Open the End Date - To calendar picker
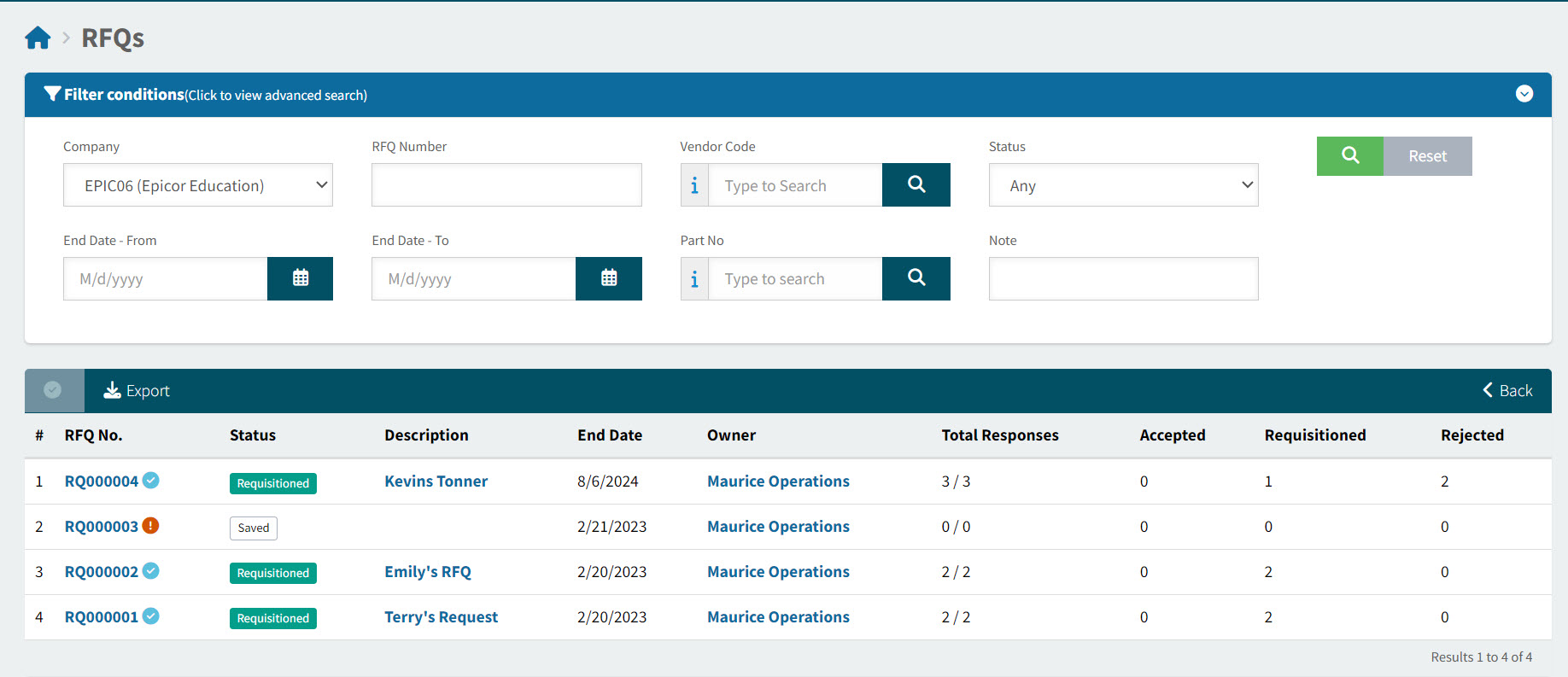1568x677 pixels. 608,278
